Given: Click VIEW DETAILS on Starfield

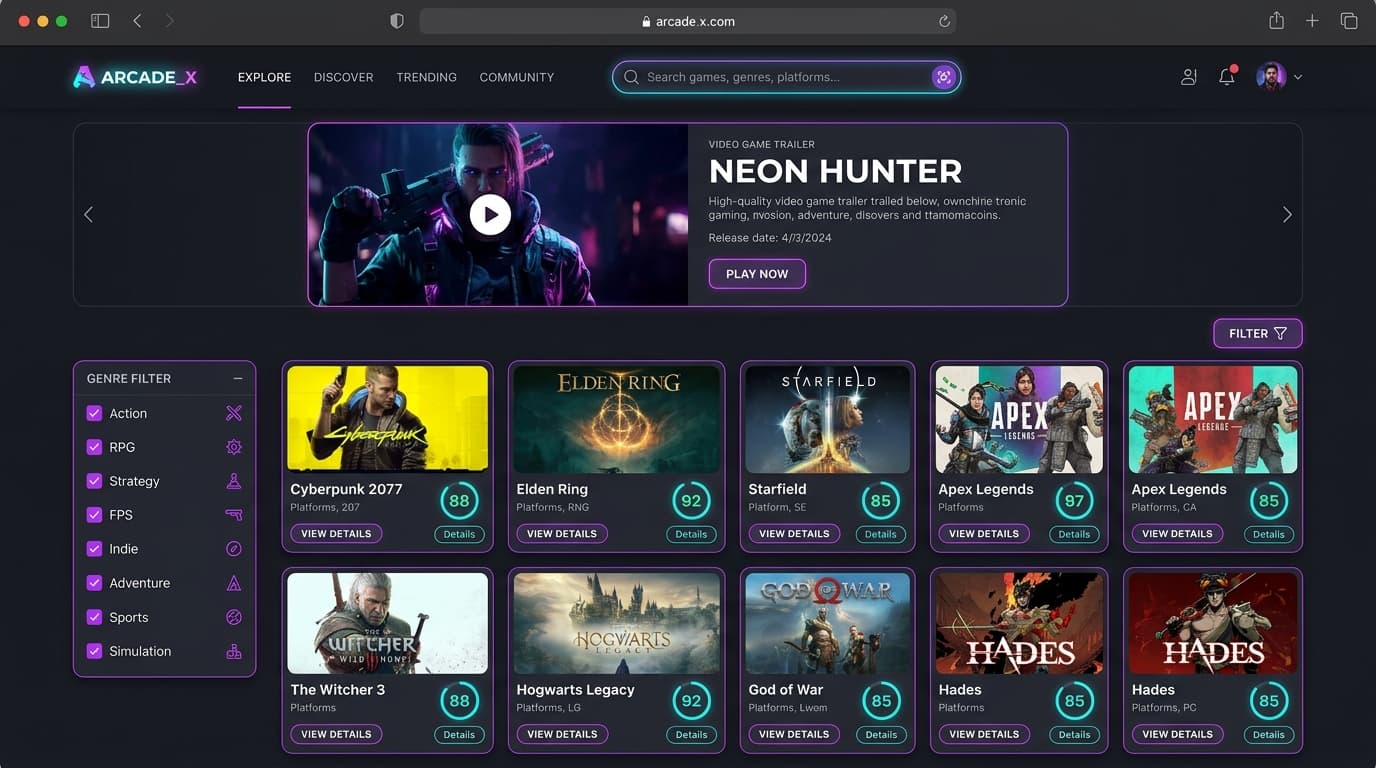Looking at the screenshot, I should (x=794, y=534).
